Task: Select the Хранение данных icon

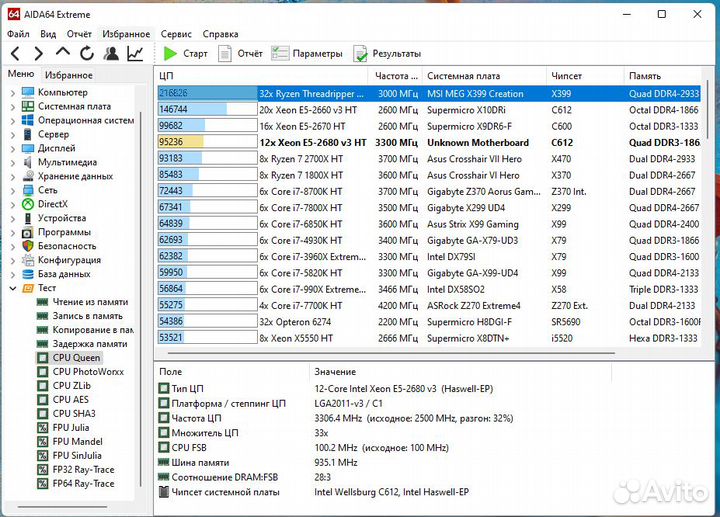Action: (28, 176)
